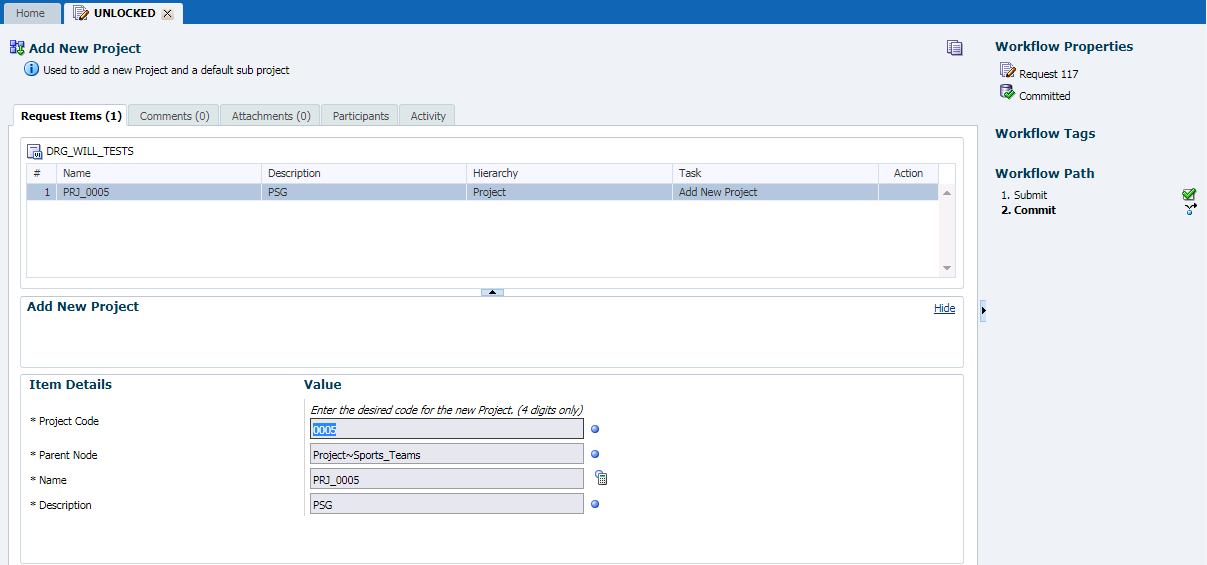Open the Attachments (0) tab

270,116
